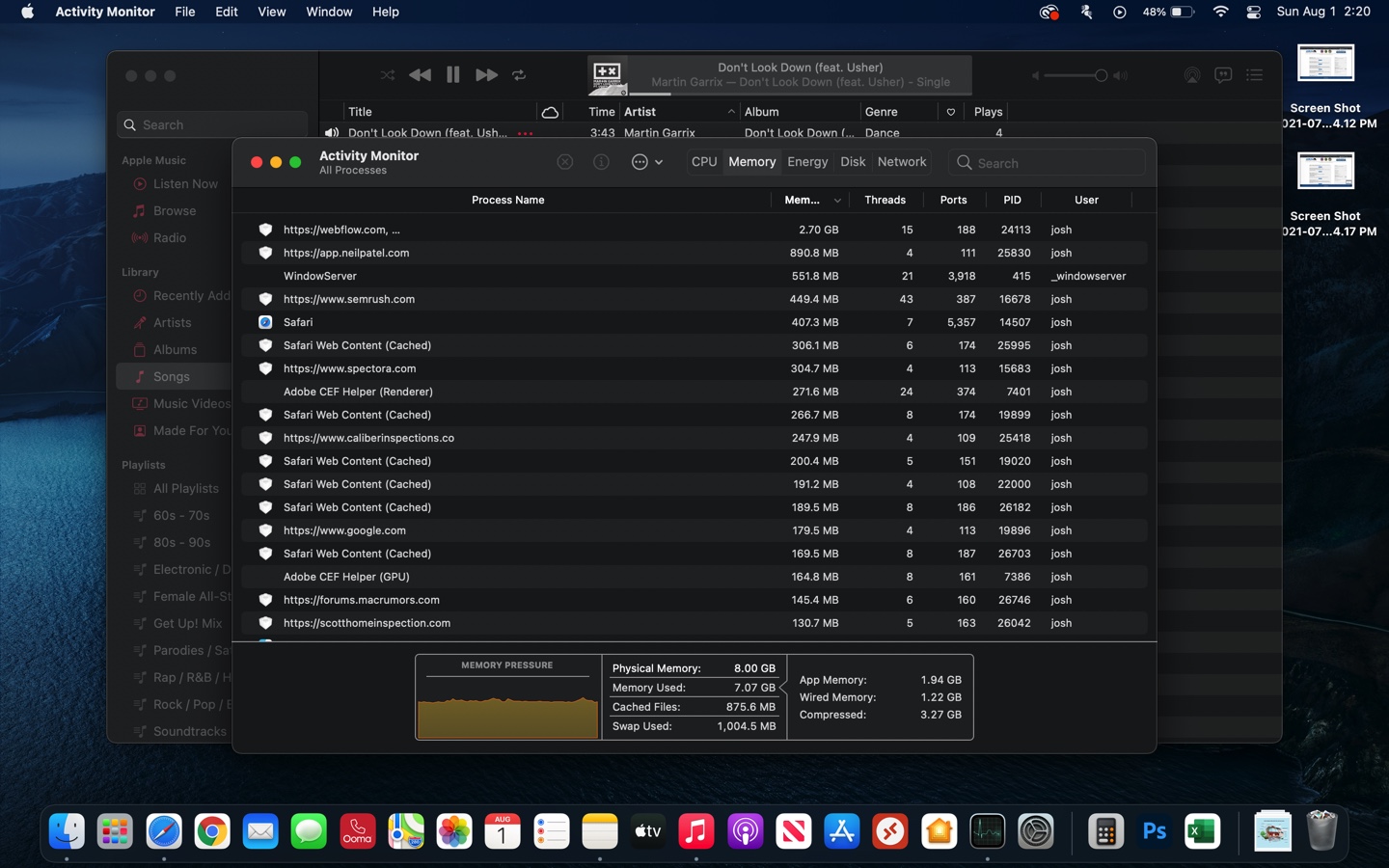Select the https://www.caliberinspections.co process
The width and height of the screenshot is (1389, 868).
click(694, 438)
